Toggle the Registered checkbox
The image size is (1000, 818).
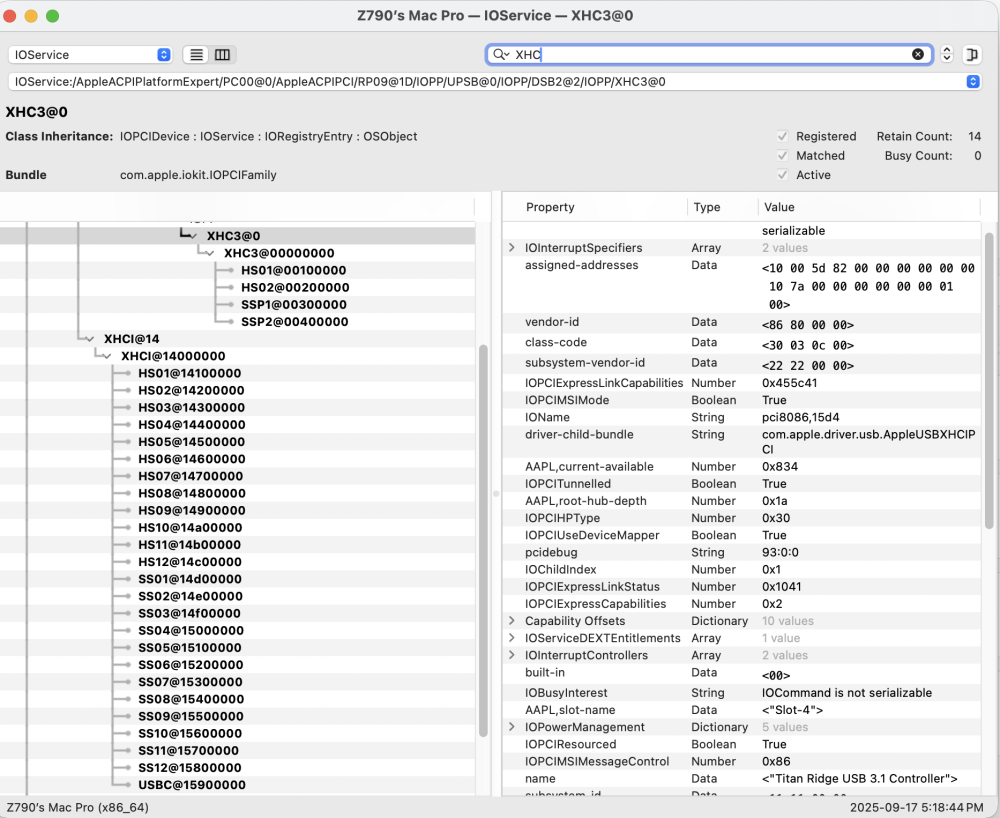(x=783, y=136)
